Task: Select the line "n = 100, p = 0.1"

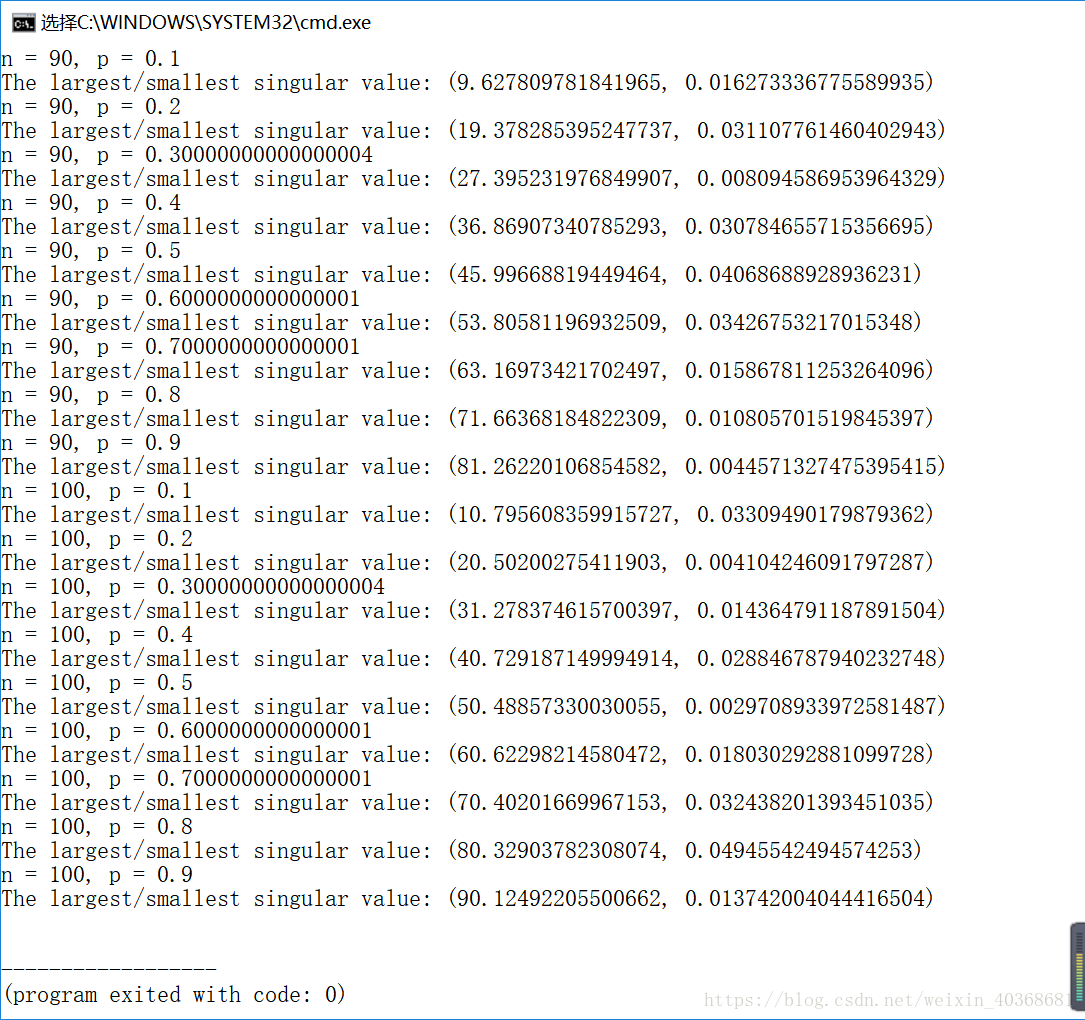Action: click(97, 491)
